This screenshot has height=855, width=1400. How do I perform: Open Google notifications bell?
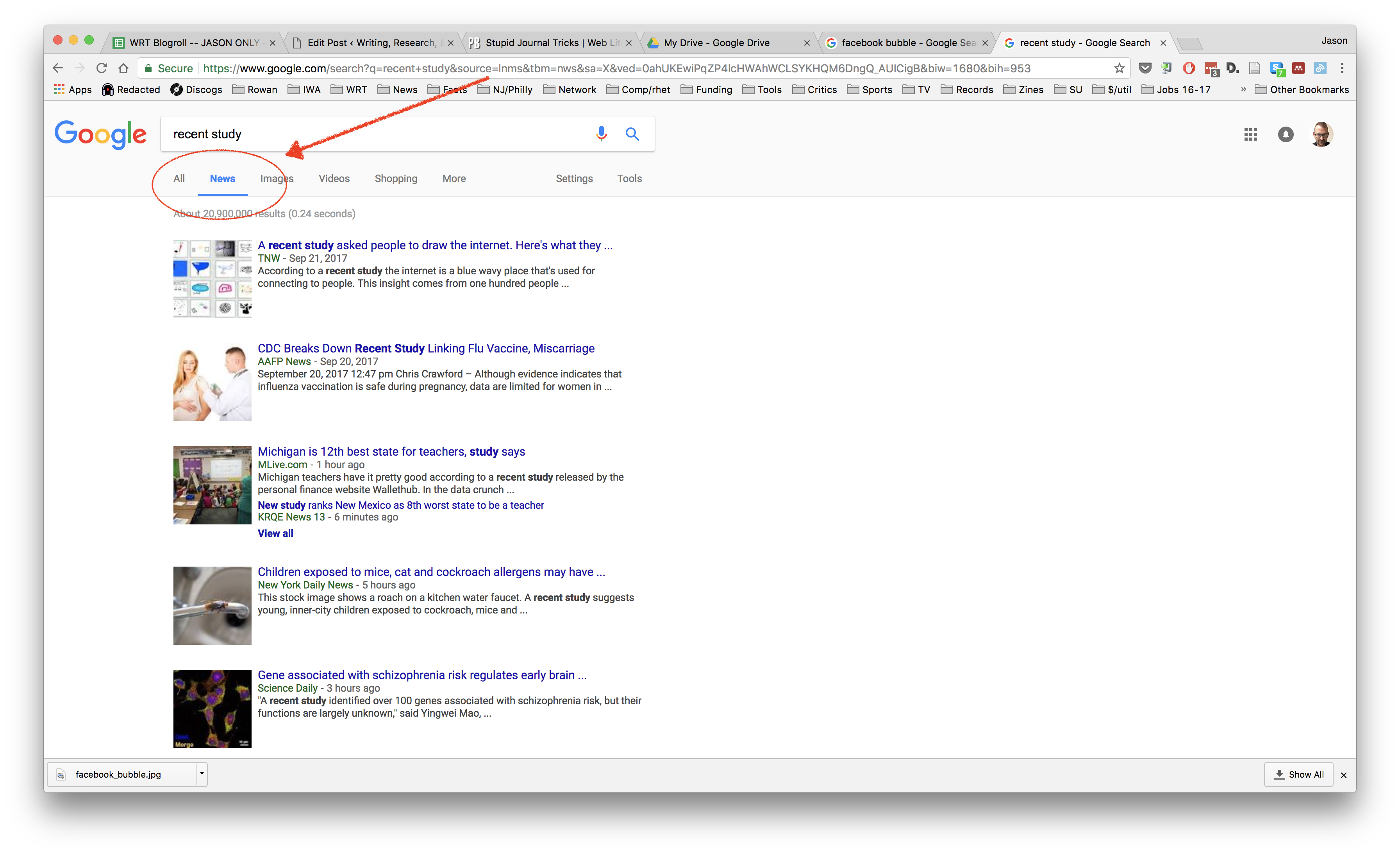pyautogui.click(x=1286, y=135)
